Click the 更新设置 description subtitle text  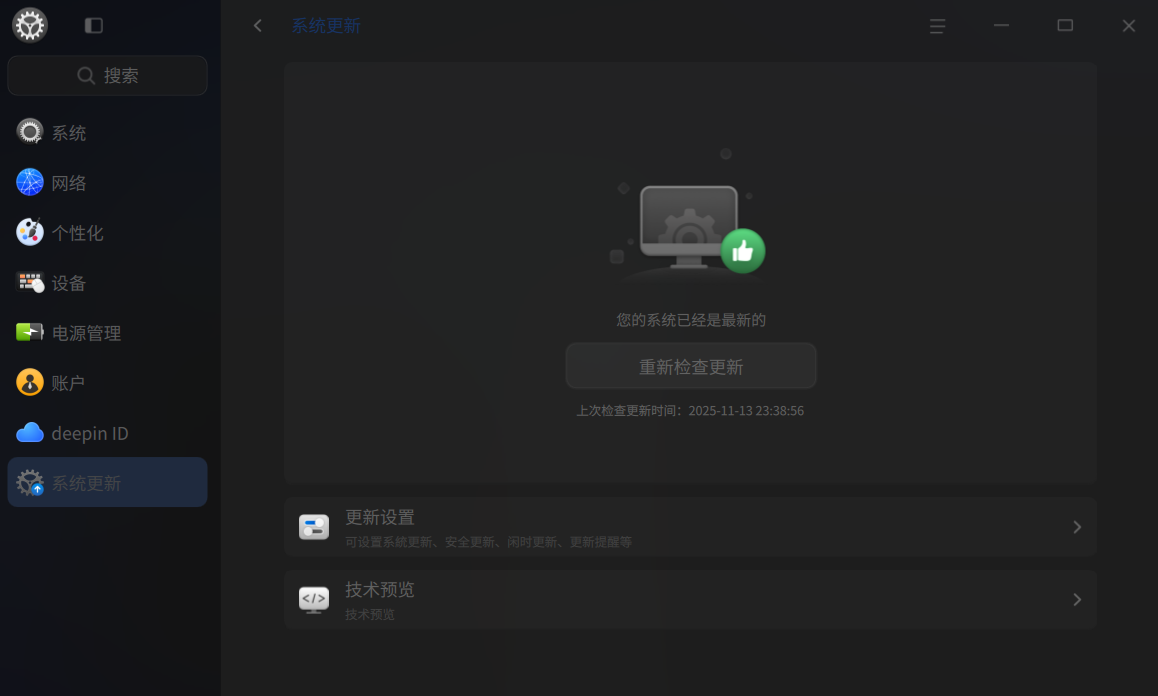(488, 542)
